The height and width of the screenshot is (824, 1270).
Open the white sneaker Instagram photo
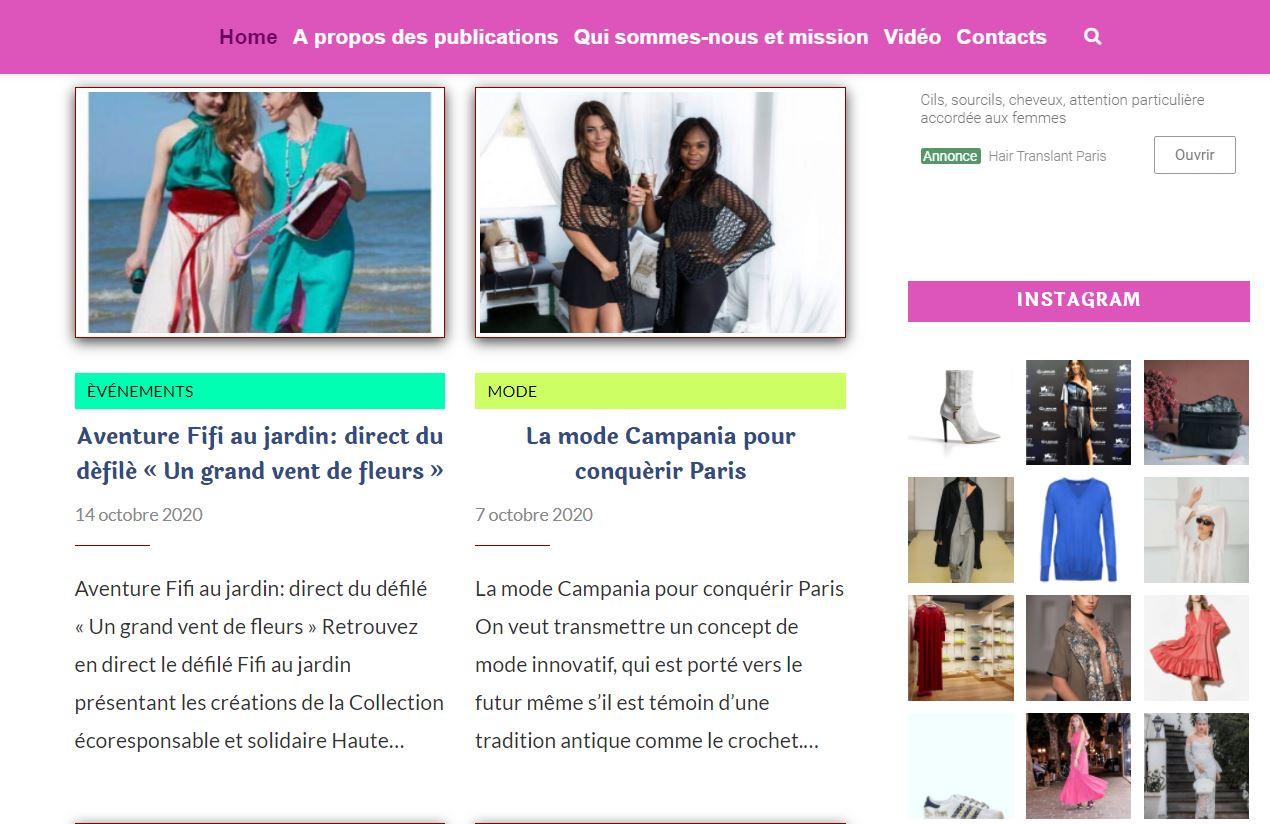click(x=960, y=766)
